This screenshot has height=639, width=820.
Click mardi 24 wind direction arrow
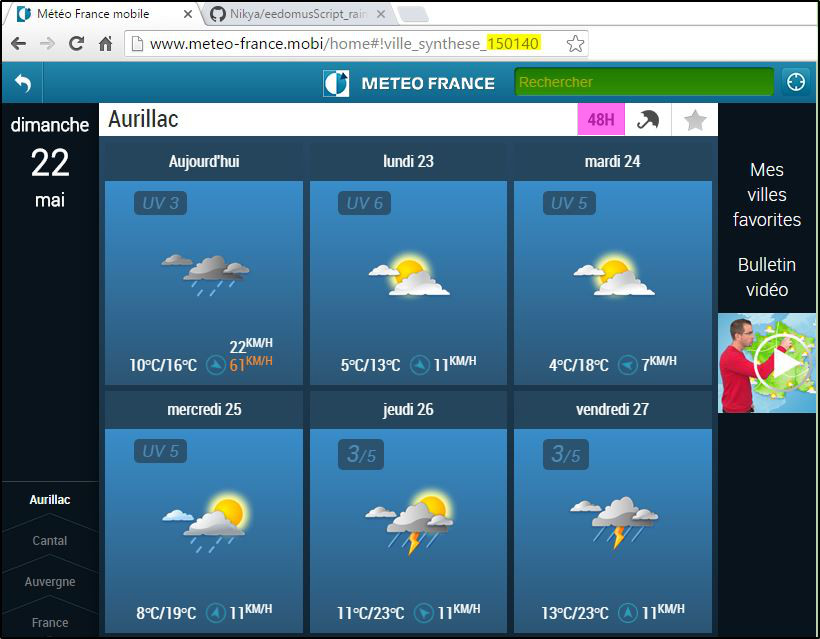628,364
